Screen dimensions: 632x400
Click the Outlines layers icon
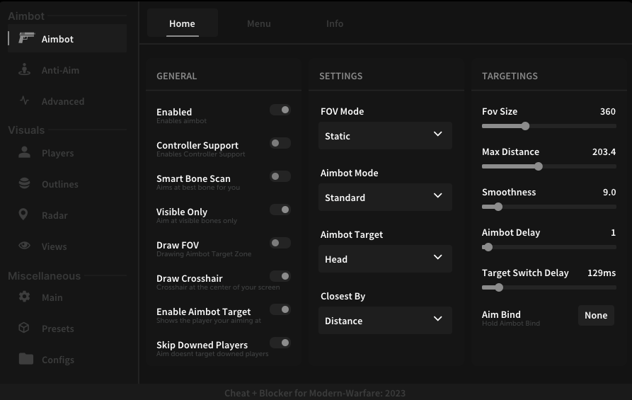(x=24, y=184)
